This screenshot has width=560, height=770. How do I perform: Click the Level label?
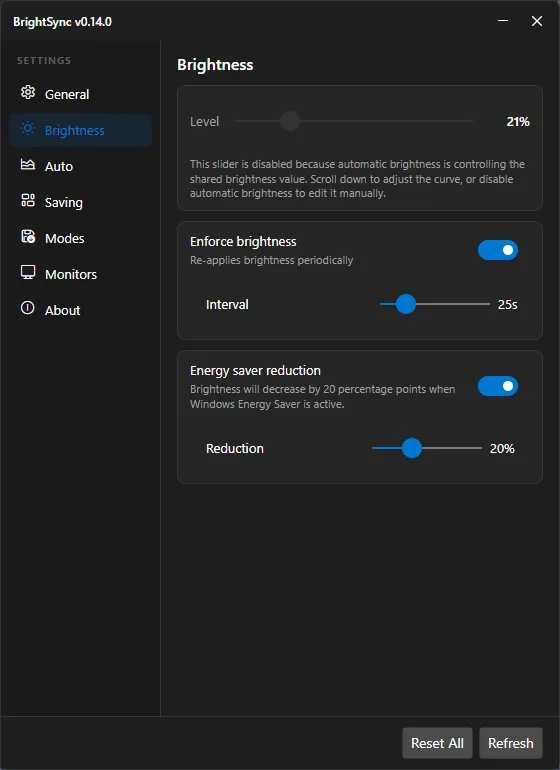(x=204, y=121)
